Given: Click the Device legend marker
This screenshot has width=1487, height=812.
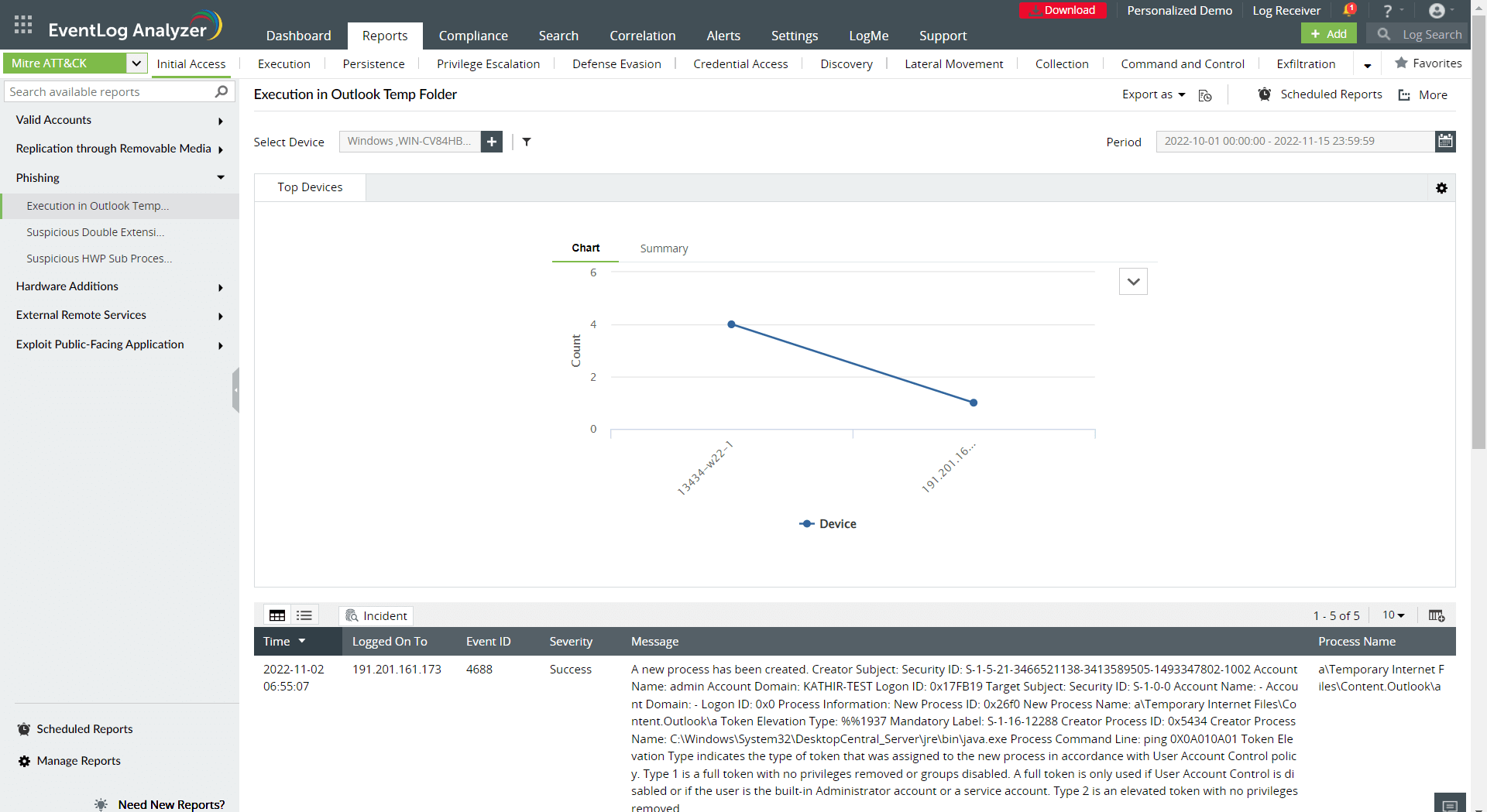Looking at the screenshot, I should point(807,524).
